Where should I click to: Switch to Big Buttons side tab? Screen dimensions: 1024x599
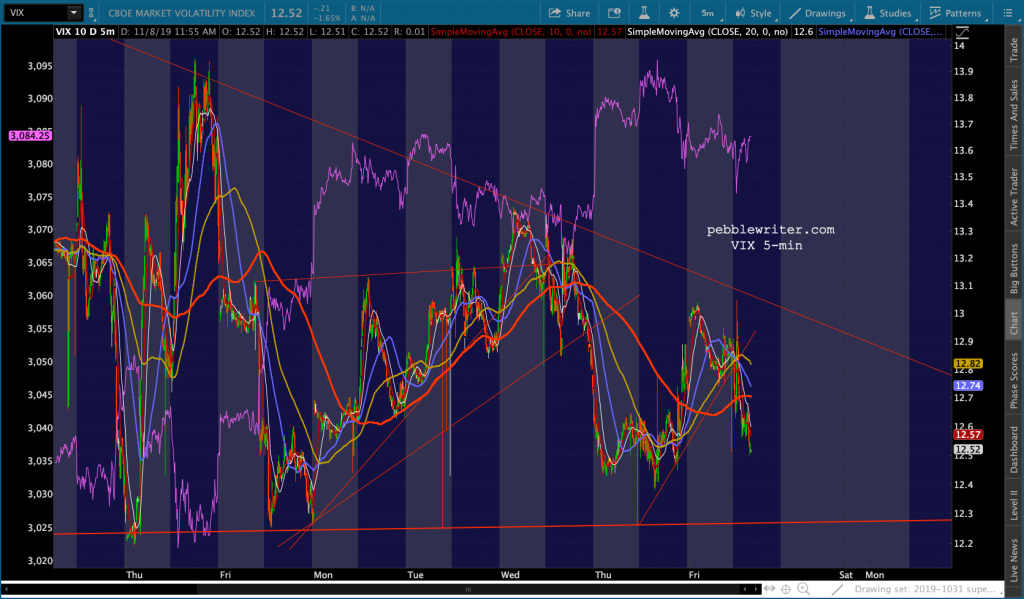[x=1014, y=268]
